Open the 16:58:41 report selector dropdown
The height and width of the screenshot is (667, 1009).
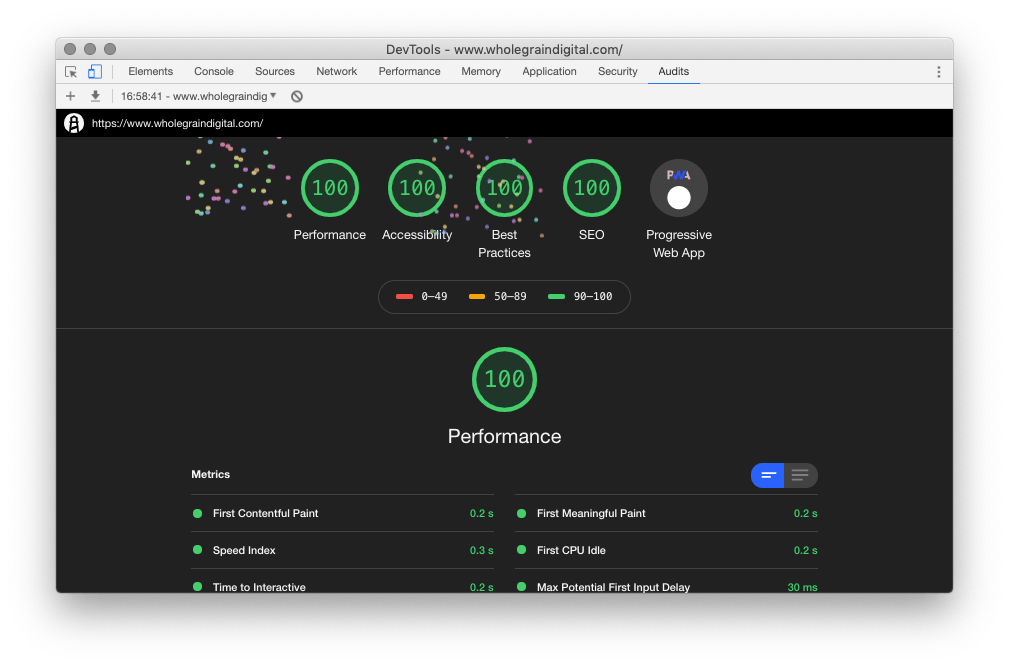coord(198,96)
